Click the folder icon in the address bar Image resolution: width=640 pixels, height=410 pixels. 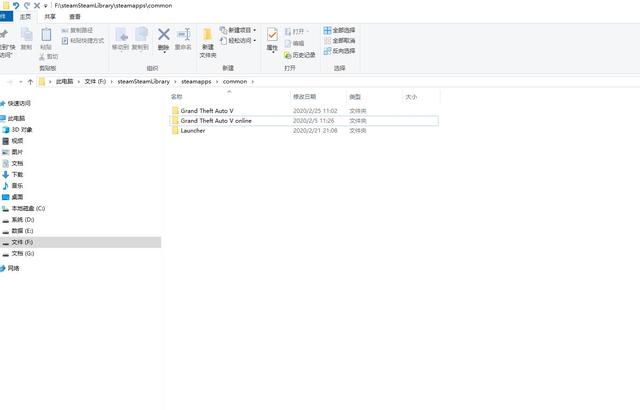pos(42,82)
